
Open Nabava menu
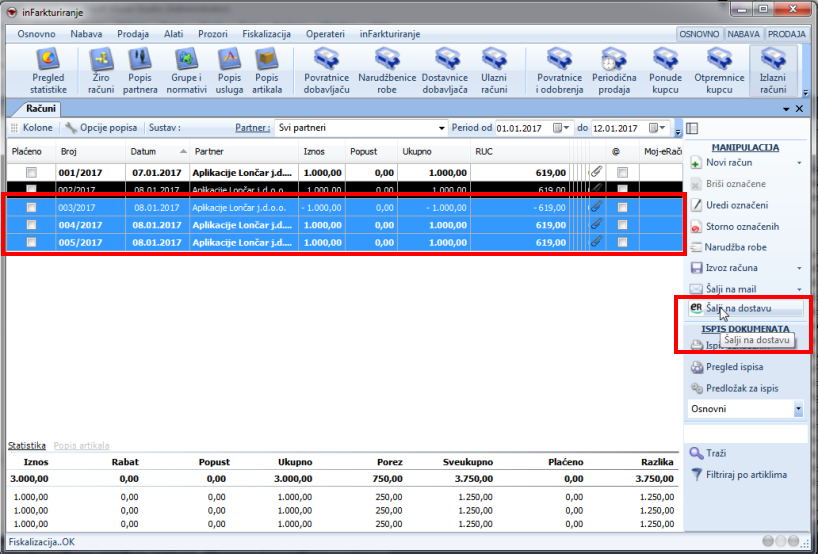click(86, 34)
